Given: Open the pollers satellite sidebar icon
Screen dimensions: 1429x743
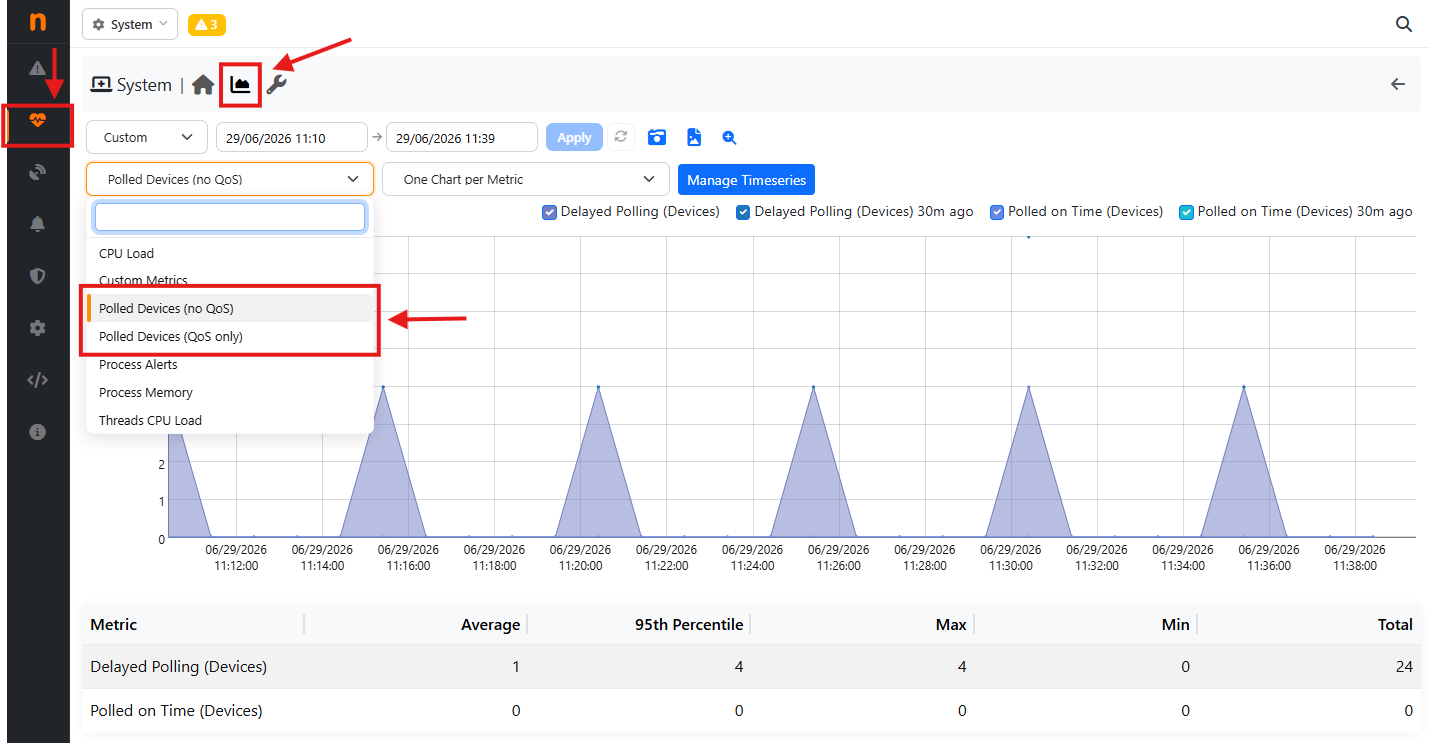Looking at the screenshot, I should (x=38, y=172).
